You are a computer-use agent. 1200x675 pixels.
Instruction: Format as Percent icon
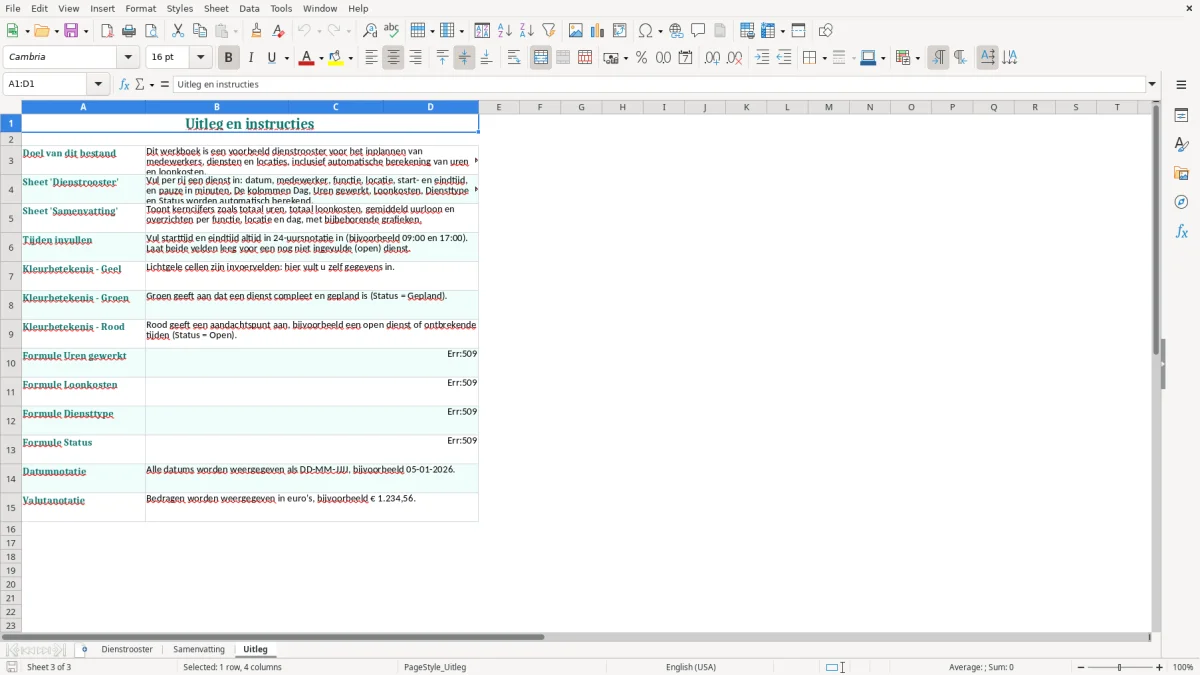pos(641,58)
